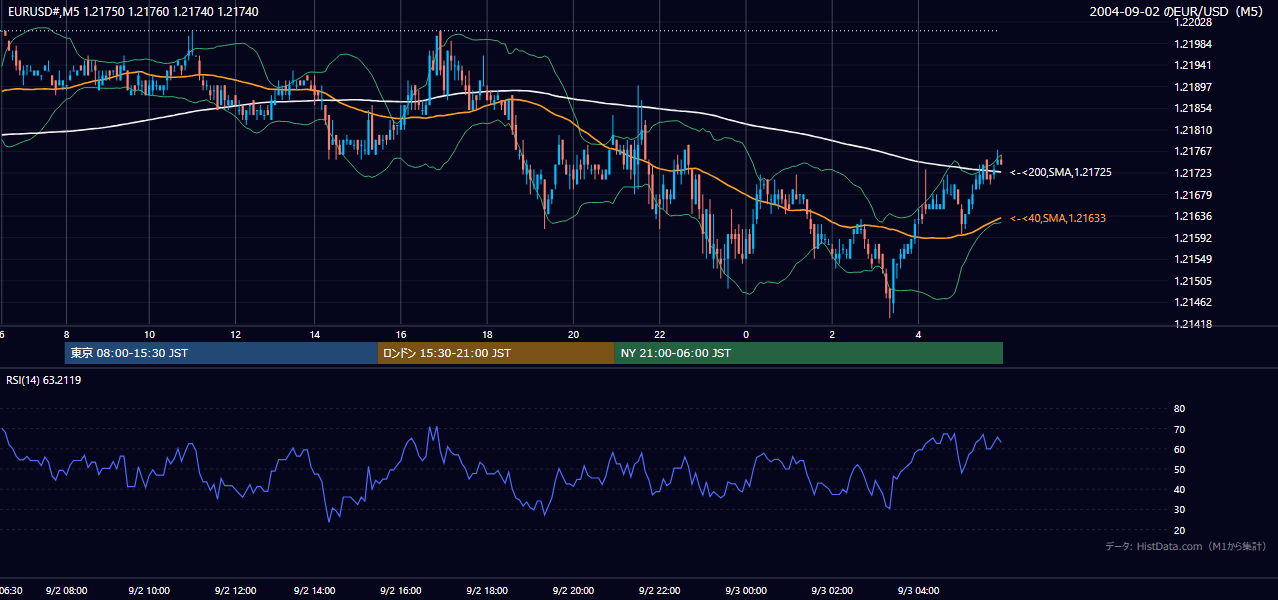The width and height of the screenshot is (1278, 600).
Task: Click RSI scale level 80
Action: [1179, 409]
